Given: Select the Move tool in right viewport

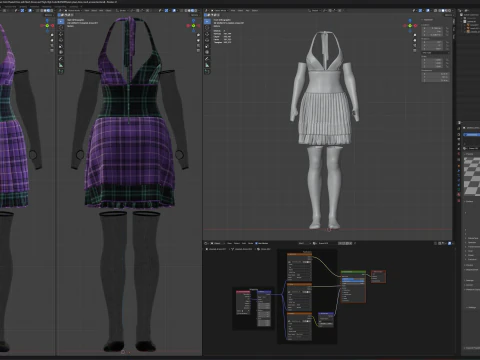Looking at the screenshot, I should click(x=207, y=34).
